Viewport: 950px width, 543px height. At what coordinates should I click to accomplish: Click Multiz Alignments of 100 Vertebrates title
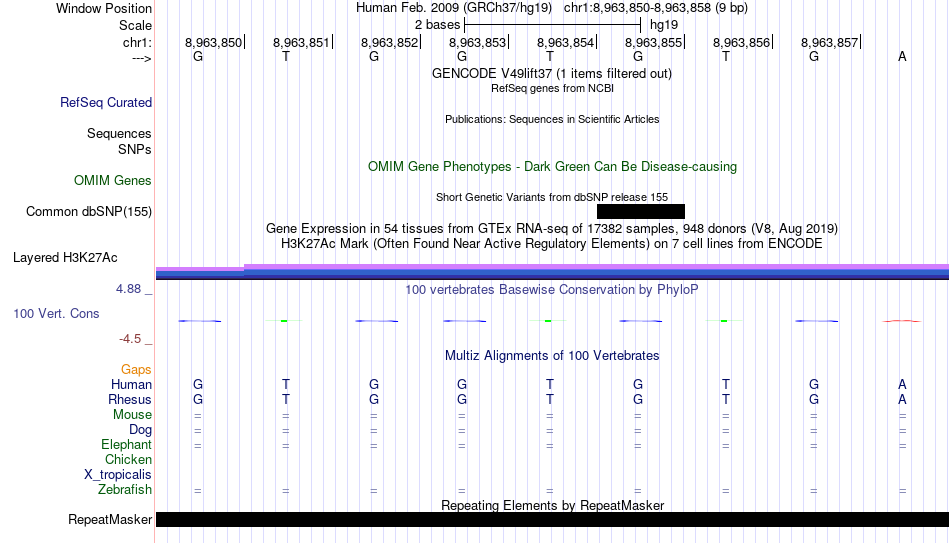(552, 356)
